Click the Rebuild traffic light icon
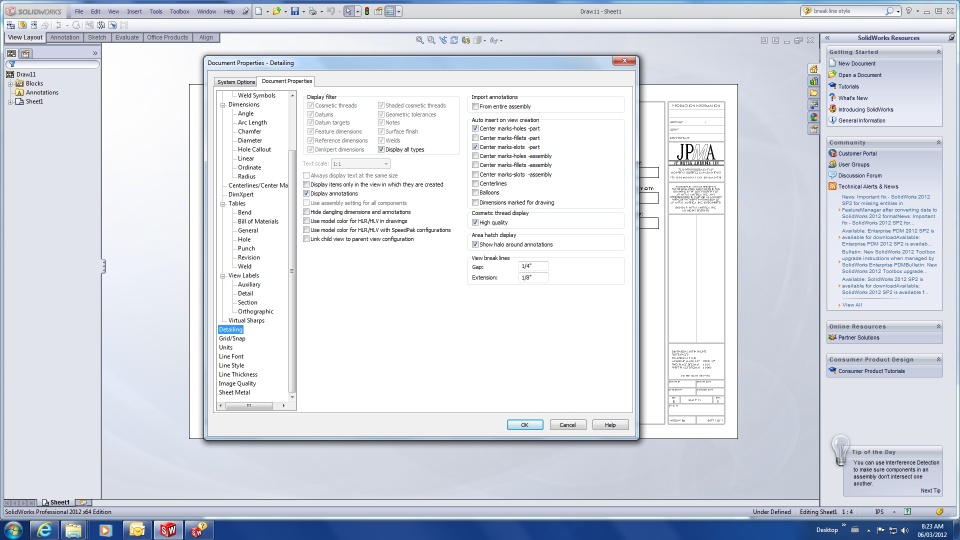960x540 pixels. (367, 11)
